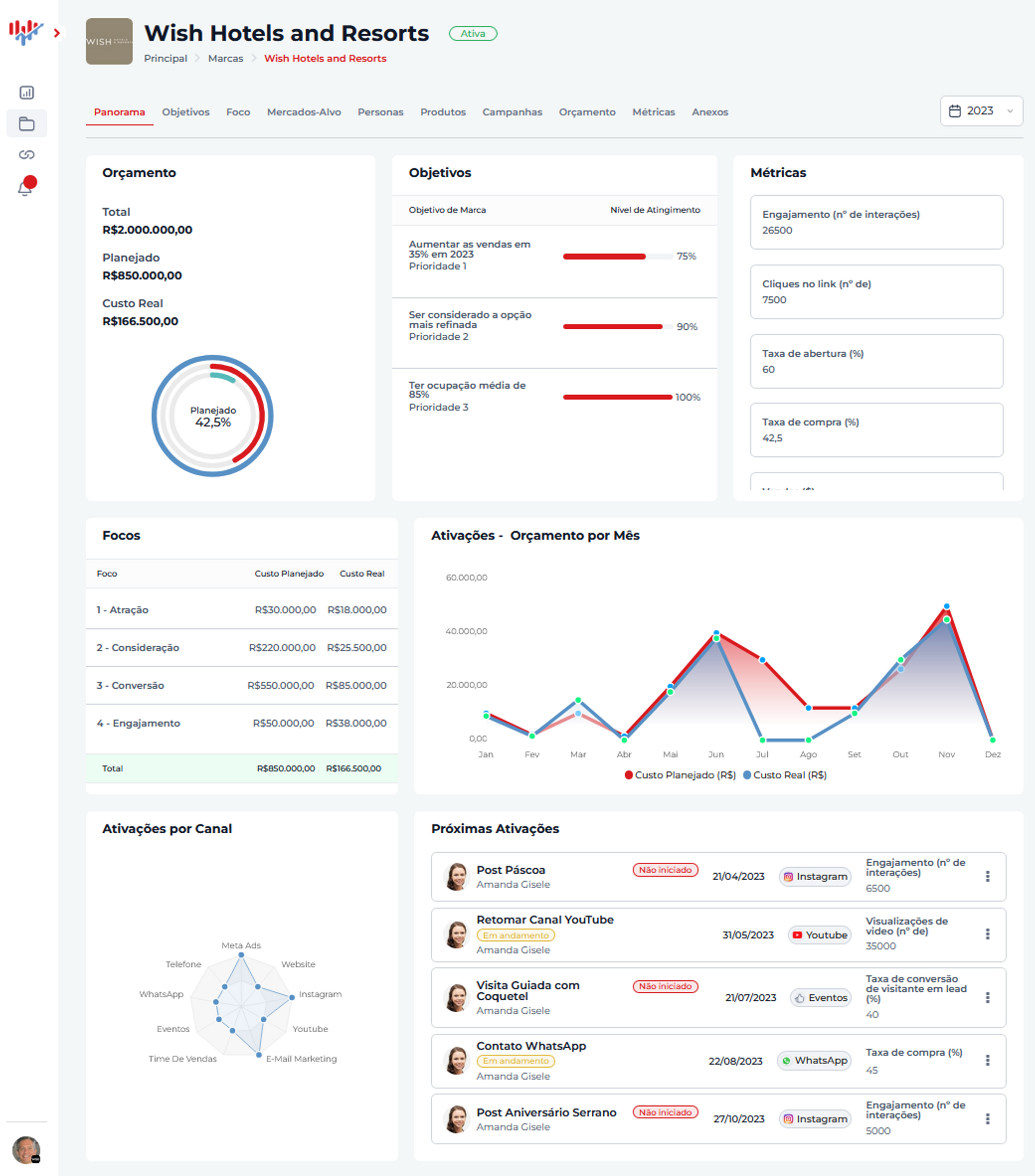Open the Anexos tab
The width and height of the screenshot is (1035, 1176).
pos(710,112)
